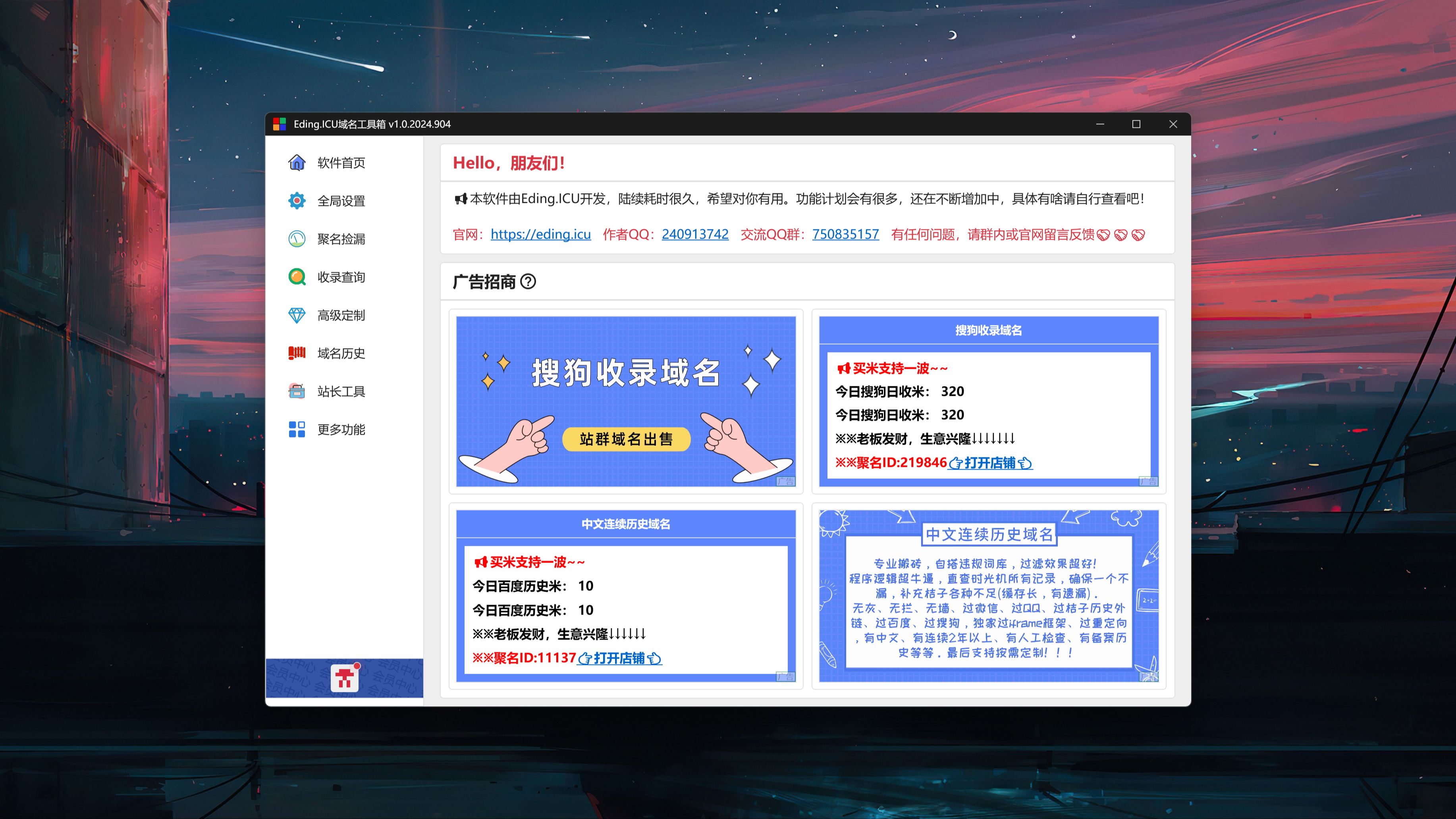Open the https://eding.icu official site link

[x=540, y=235]
